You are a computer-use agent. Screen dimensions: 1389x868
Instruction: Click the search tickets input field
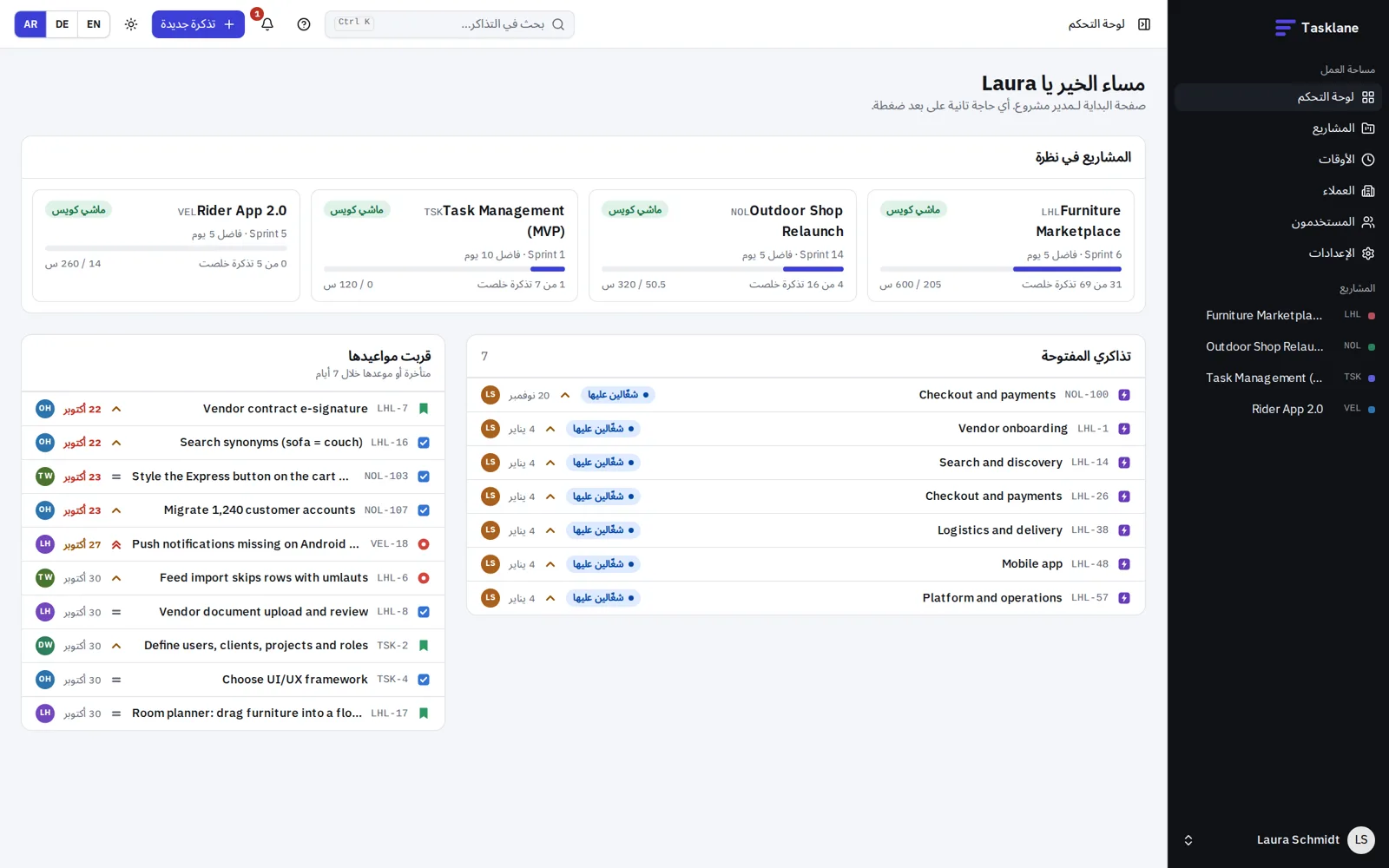450,24
